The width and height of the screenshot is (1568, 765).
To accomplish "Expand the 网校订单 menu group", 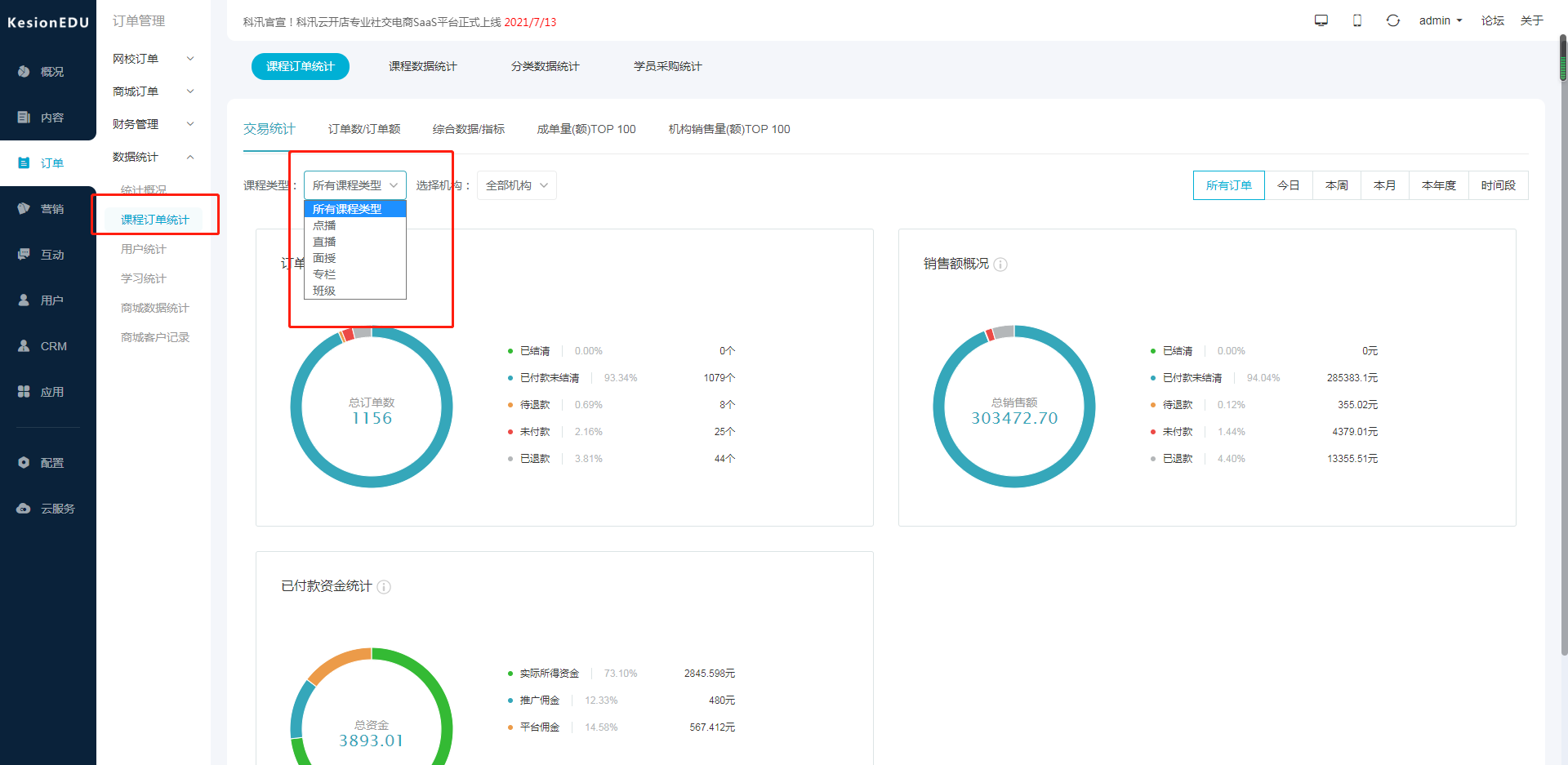I will [x=154, y=59].
